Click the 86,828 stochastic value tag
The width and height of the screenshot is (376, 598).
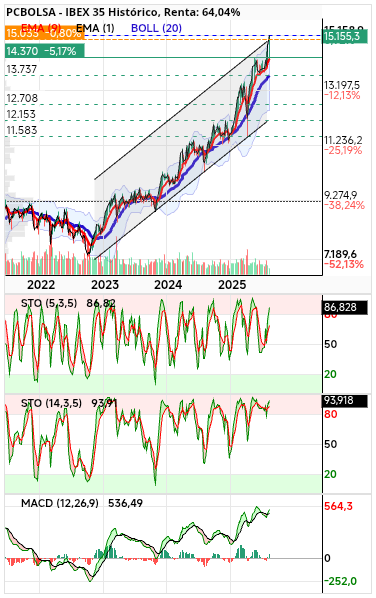345,307
